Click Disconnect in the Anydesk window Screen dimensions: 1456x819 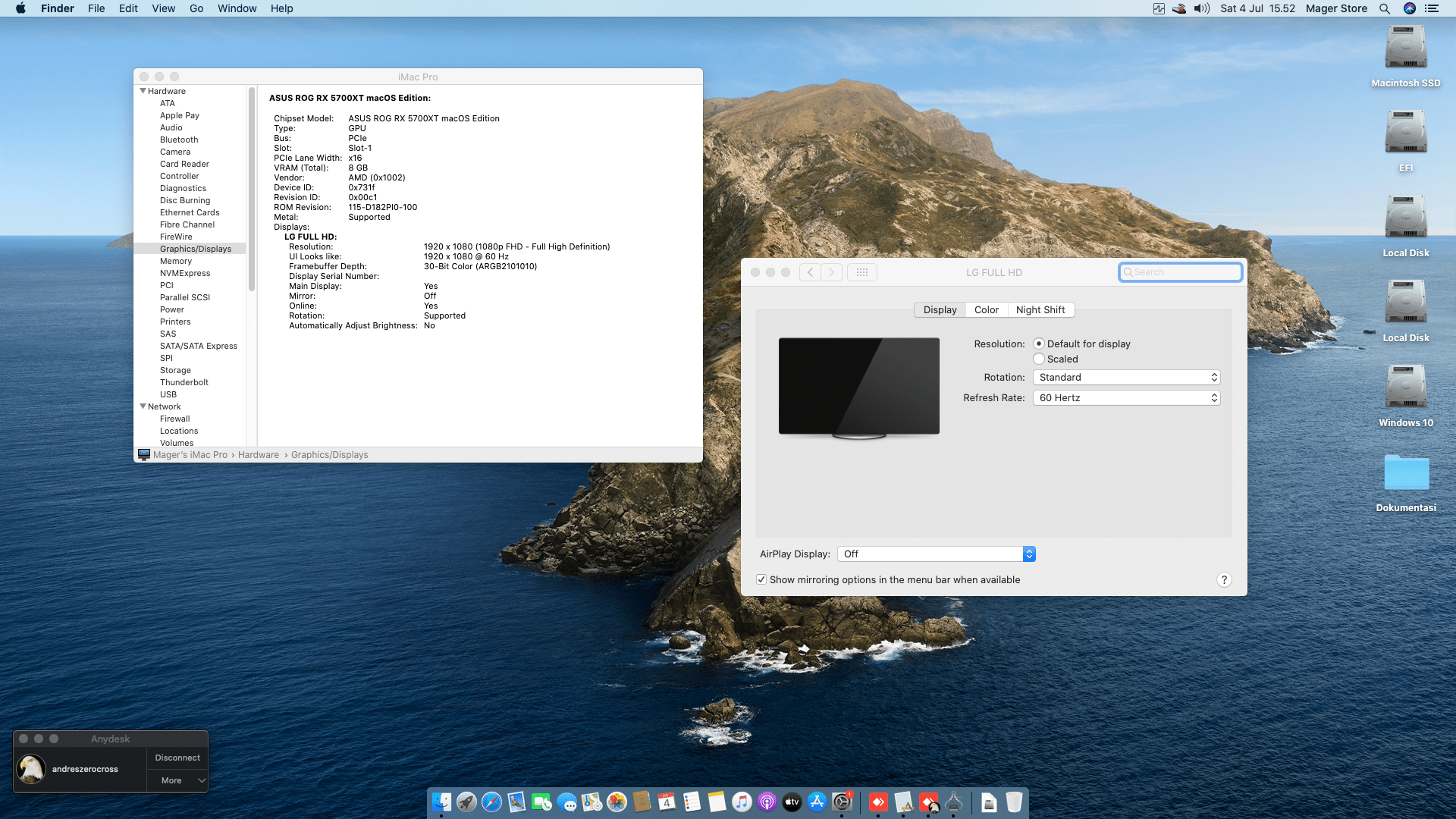click(177, 758)
